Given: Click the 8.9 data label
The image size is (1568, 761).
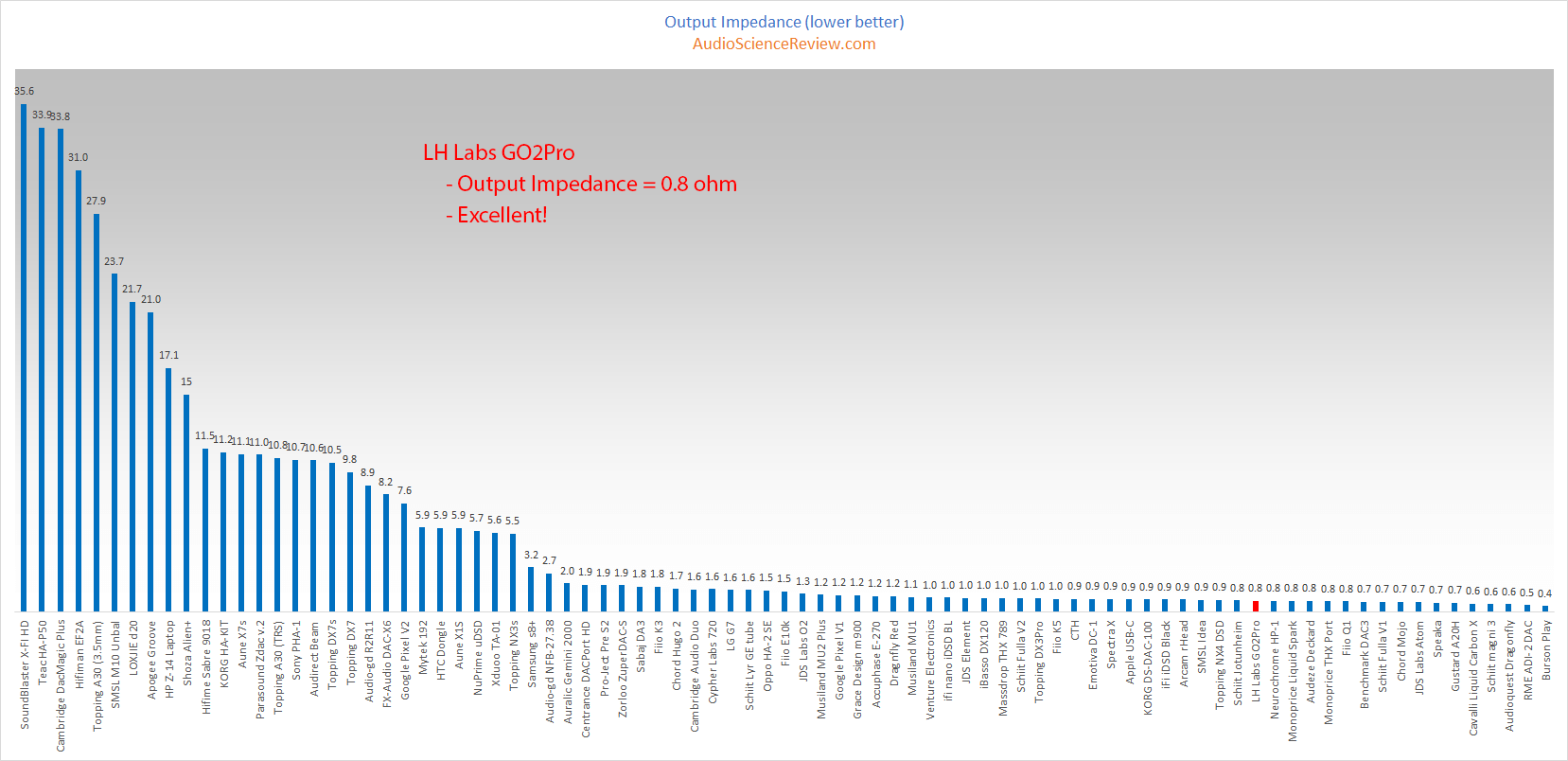Looking at the screenshot, I should click(367, 473).
